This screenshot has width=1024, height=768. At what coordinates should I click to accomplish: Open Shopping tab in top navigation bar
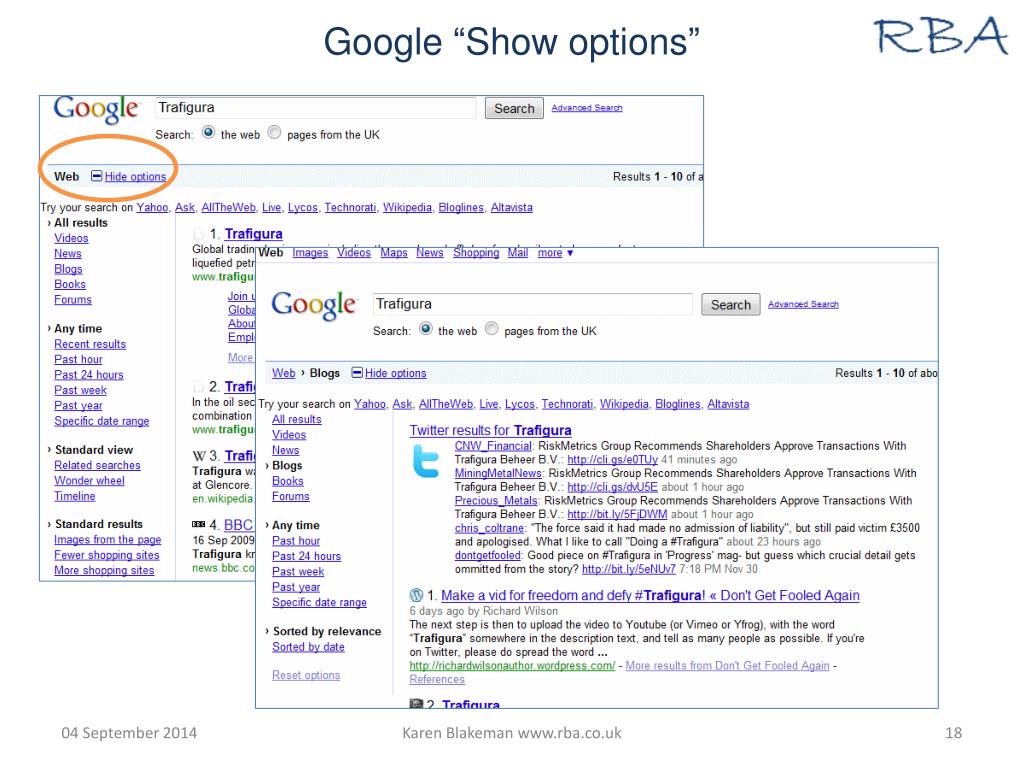(x=476, y=253)
